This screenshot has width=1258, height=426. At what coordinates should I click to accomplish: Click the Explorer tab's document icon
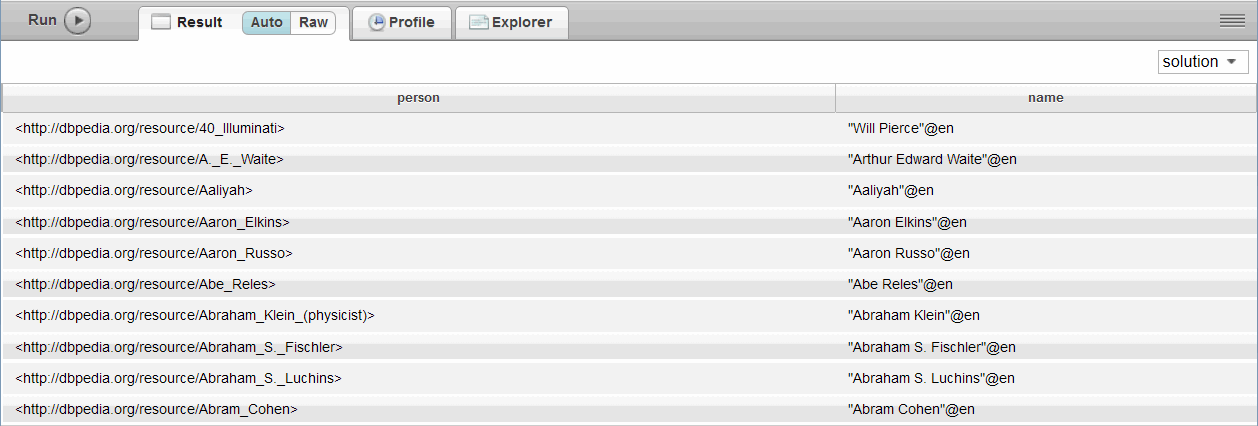point(479,22)
